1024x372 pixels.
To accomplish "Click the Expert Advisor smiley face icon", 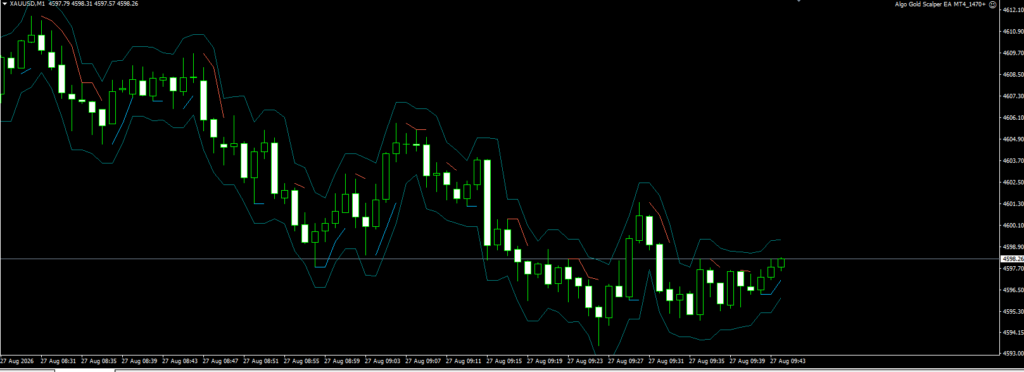I will click(x=1011, y=5).
